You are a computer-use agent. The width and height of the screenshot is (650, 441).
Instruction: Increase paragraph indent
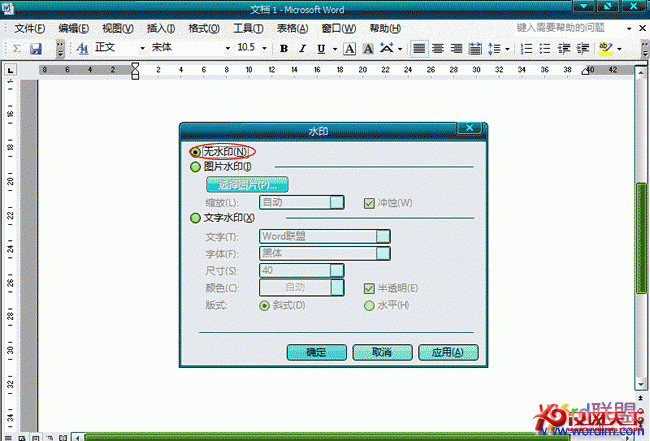click(583, 48)
